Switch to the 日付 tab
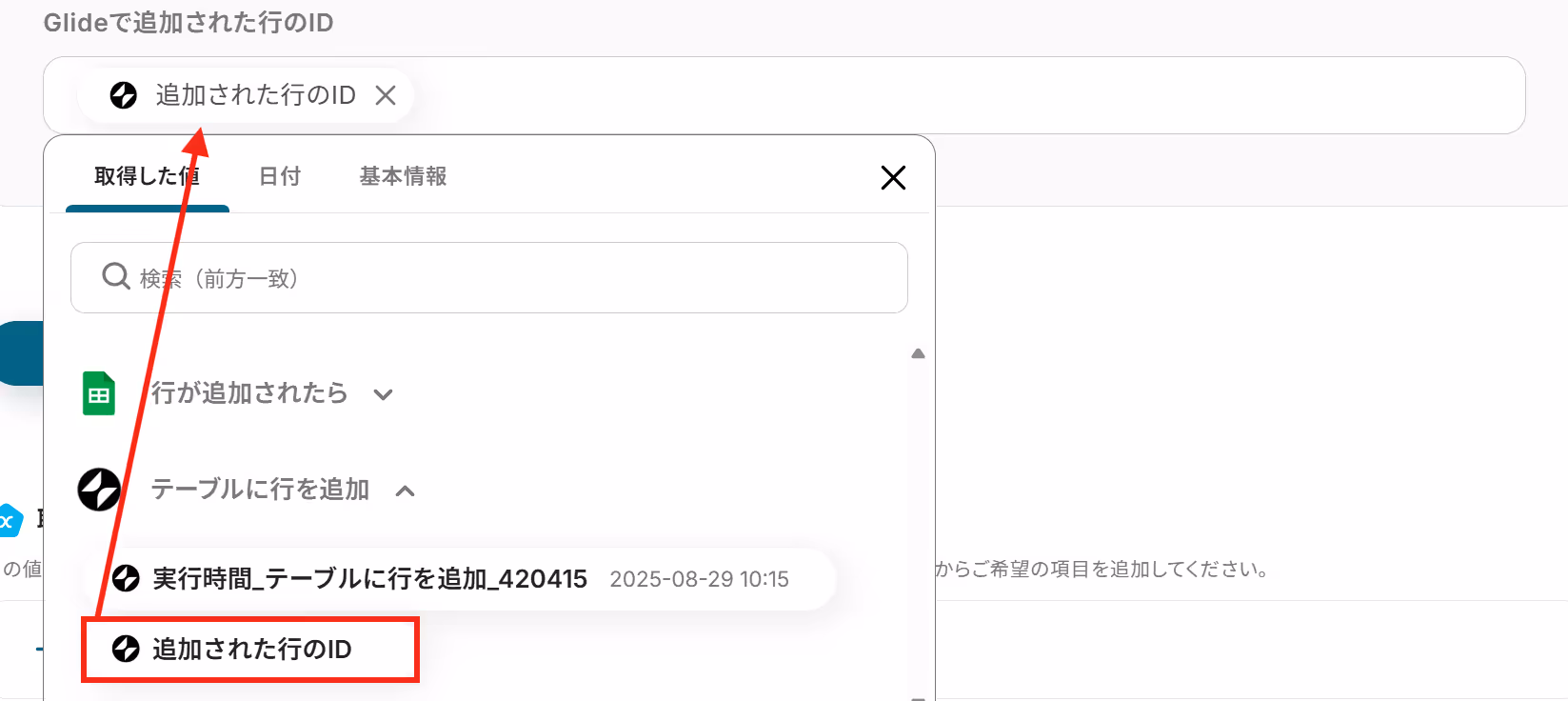The width and height of the screenshot is (1568, 701). pyautogui.click(x=280, y=176)
